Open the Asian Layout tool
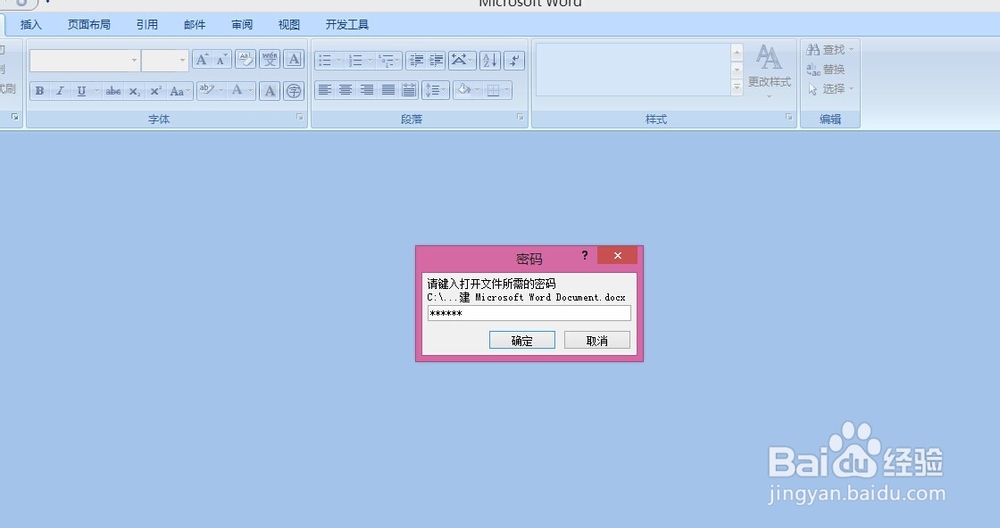The height and width of the screenshot is (528, 1000). 462,61
